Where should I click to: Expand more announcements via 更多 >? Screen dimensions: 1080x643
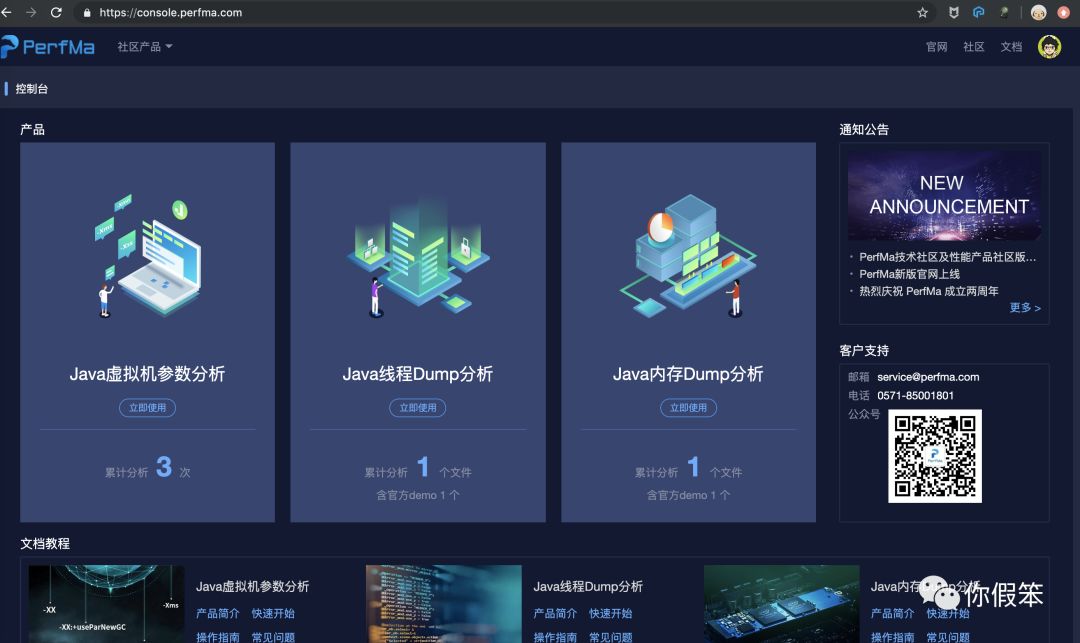(x=1025, y=307)
